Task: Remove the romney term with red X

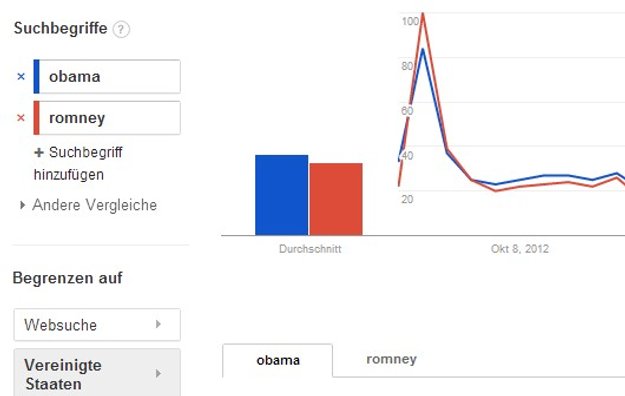Action: (21, 118)
